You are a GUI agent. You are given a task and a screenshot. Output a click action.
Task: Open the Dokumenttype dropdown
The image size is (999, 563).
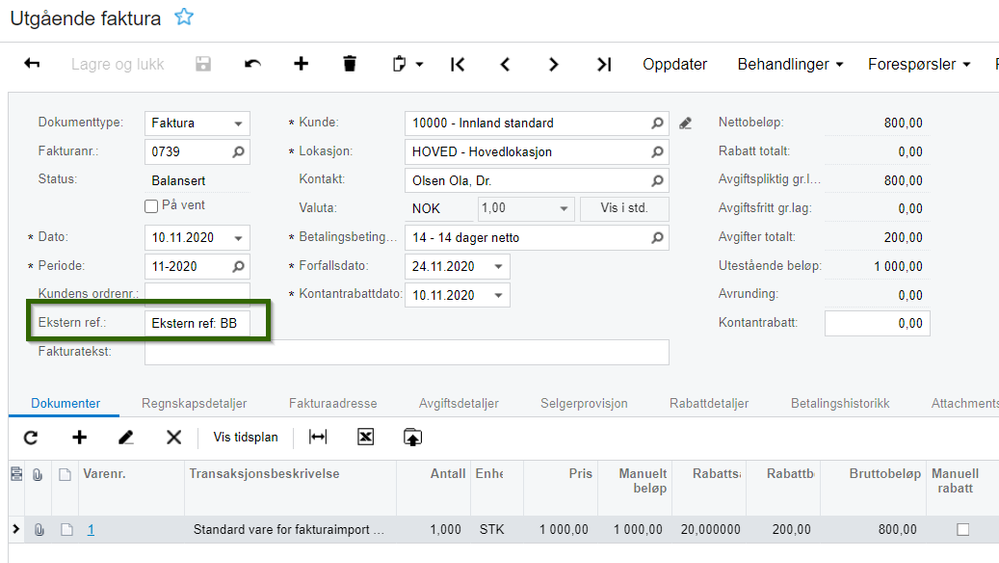click(x=239, y=124)
